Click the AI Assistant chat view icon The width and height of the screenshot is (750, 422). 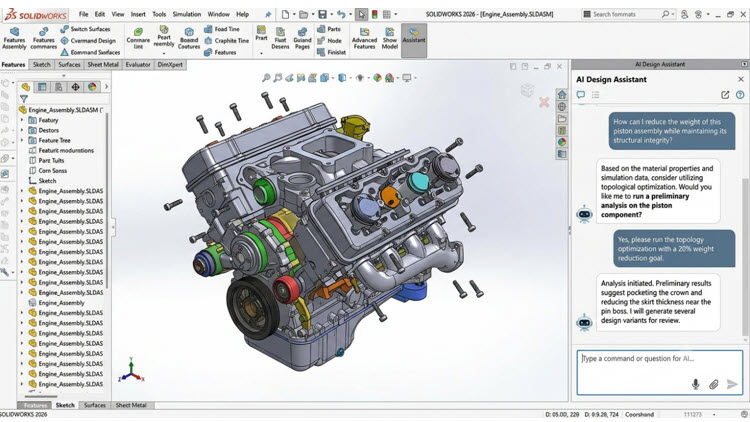pos(581,95)
